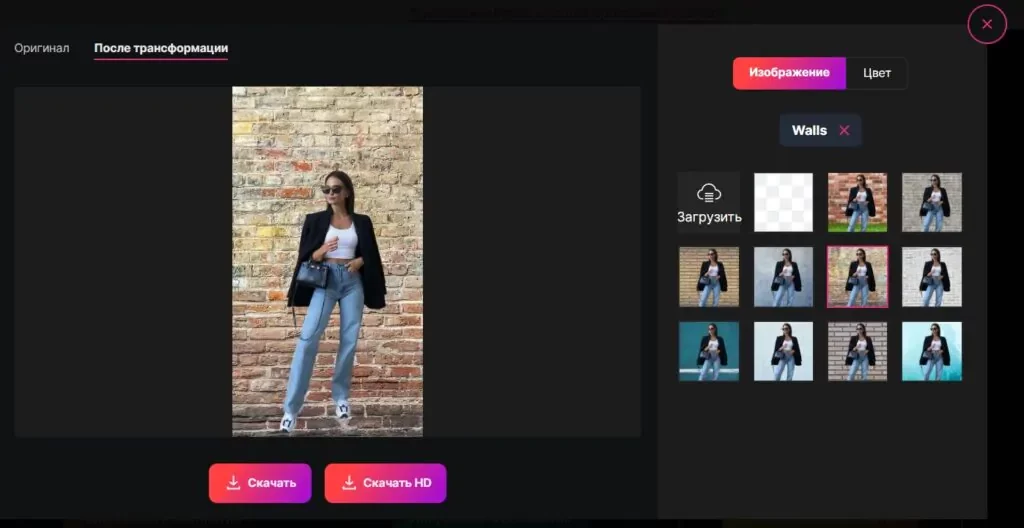Close the editor with the round X button
The height and width of the screenshot is (528, 1024).
[987, 25]
